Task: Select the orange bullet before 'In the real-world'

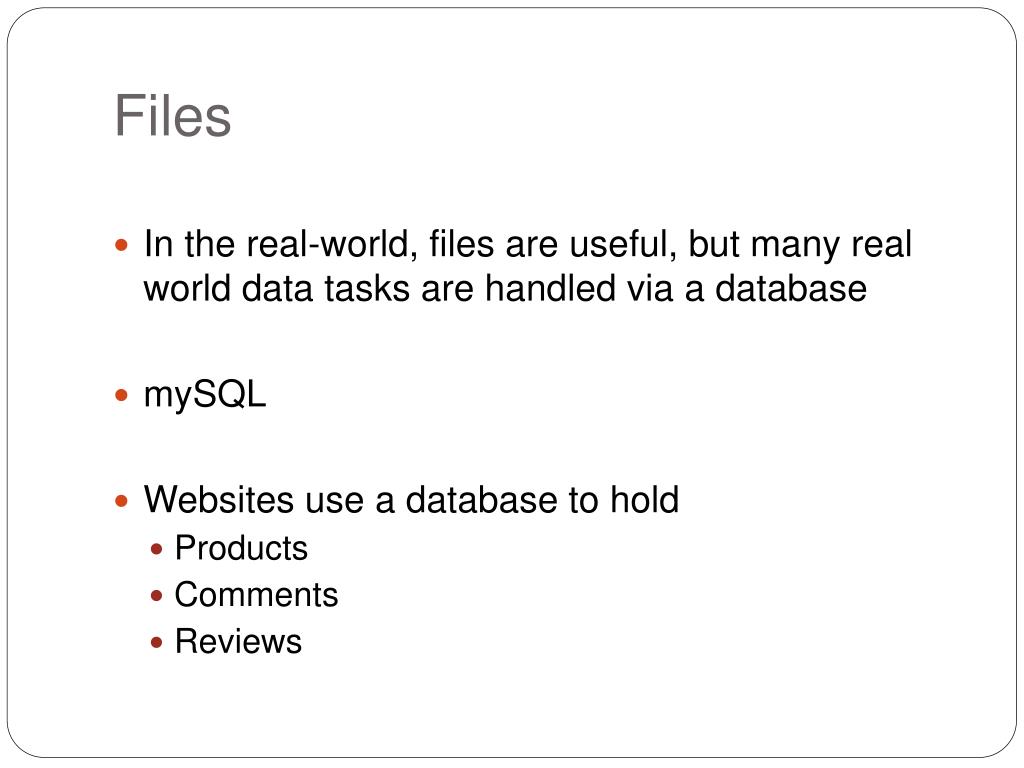Action: pyautogui.click(x=121, y=246)
